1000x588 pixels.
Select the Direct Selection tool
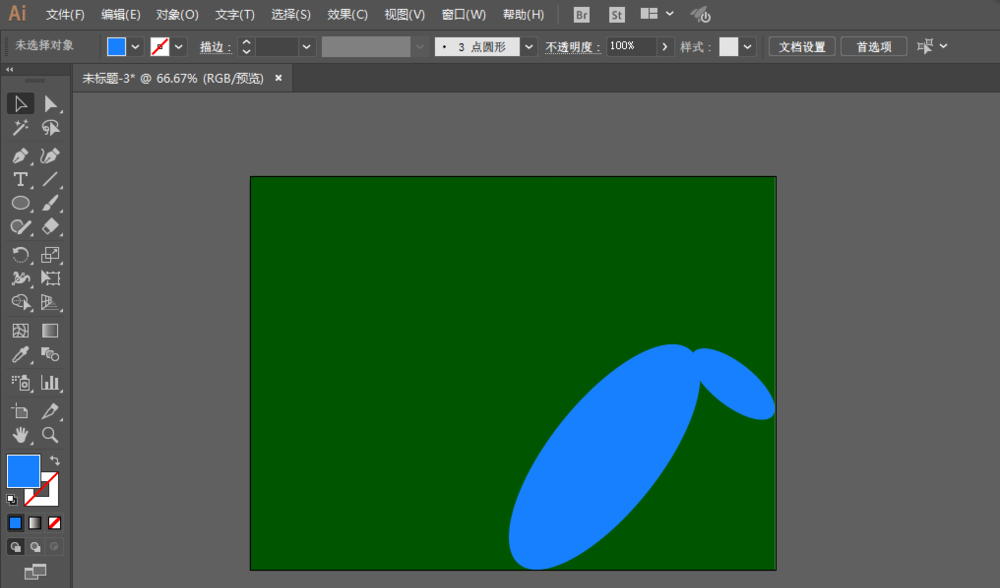(50, 104)
